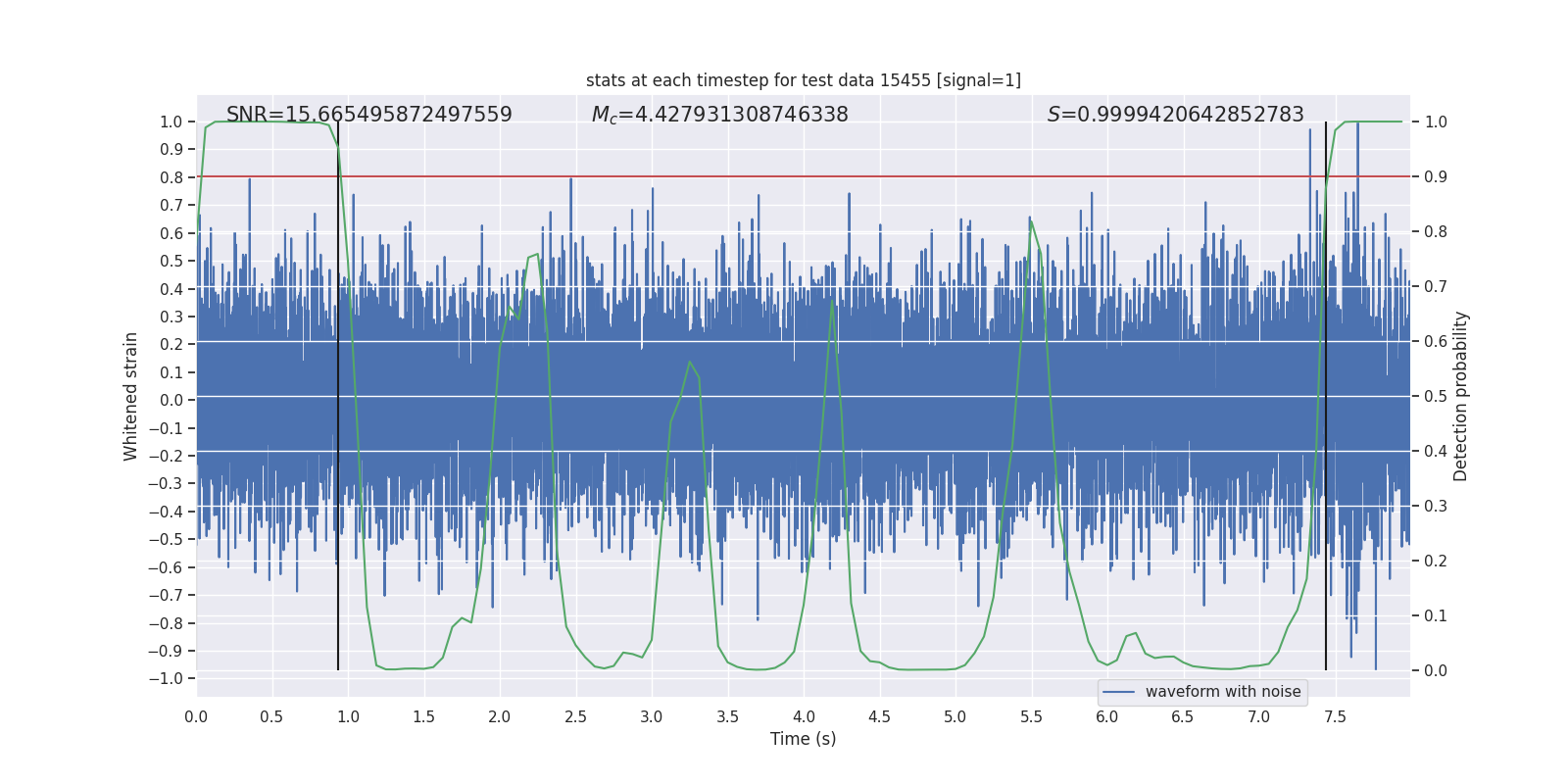Viewport: 1568px width, 784px height.
Task: Click the 7.5 tick on the time axis
Action: (x=1335, y=717)
